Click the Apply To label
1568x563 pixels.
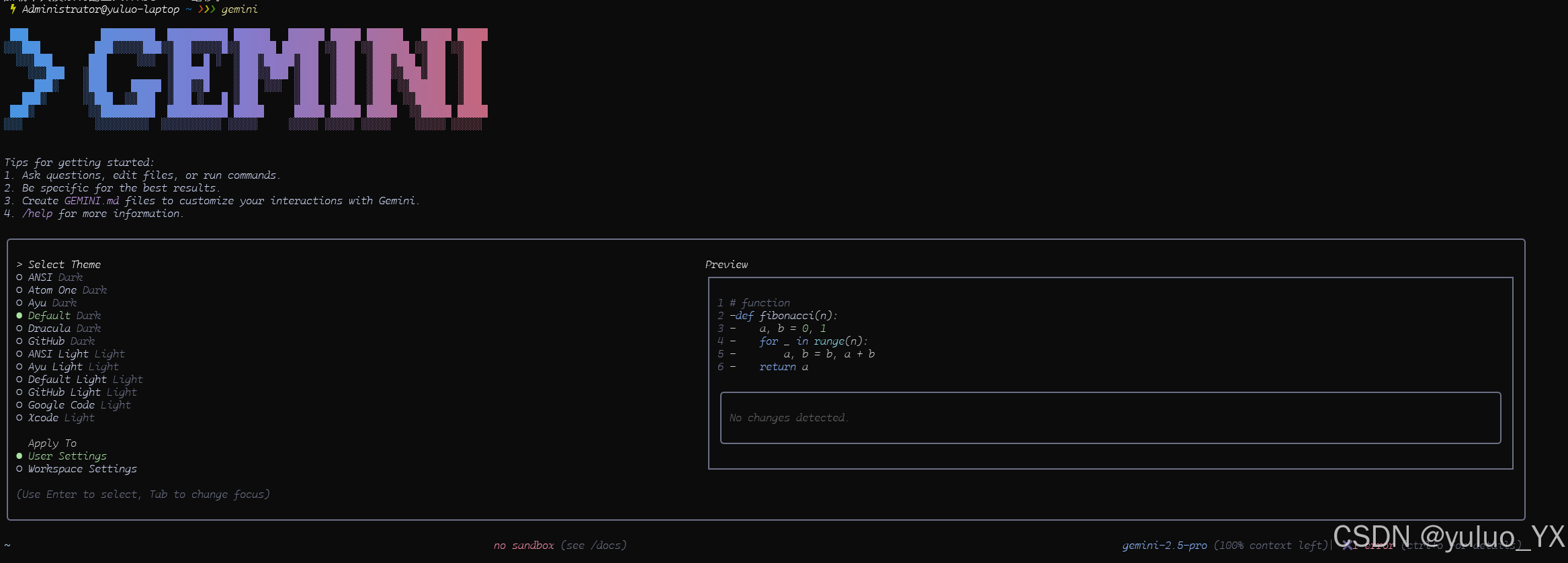click(52, 443)
